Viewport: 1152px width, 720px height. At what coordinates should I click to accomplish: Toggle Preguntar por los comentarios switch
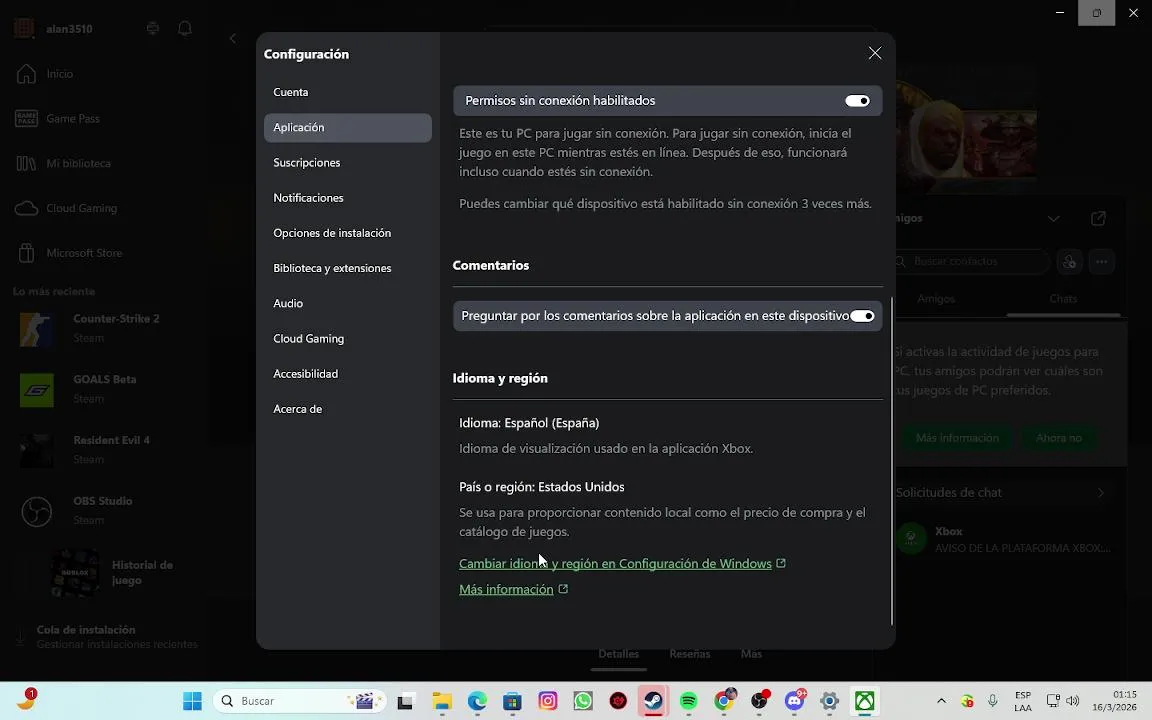pos(862,316)
